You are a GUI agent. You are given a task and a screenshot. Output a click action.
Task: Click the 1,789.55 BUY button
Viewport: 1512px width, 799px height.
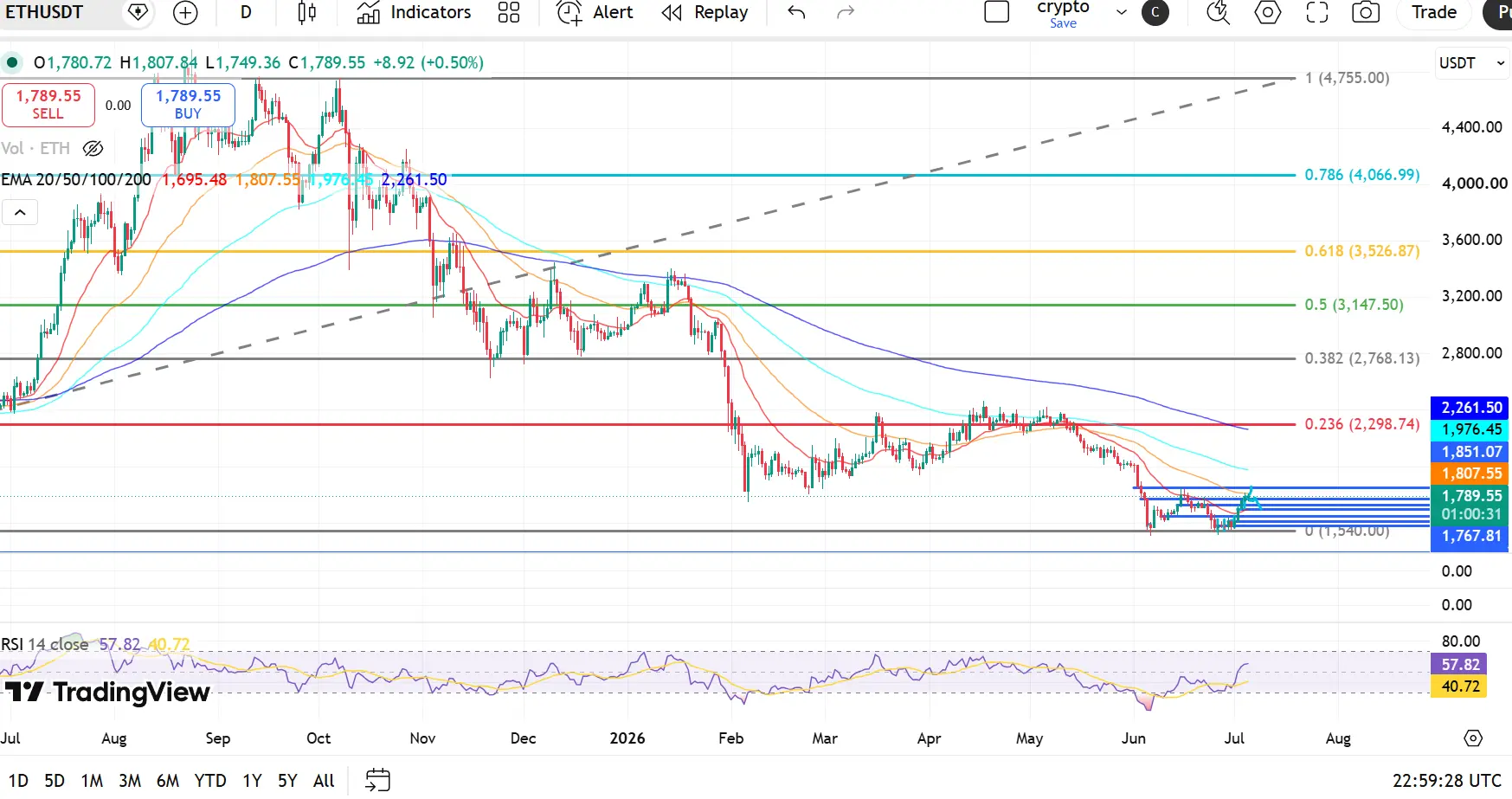[188, 104]
